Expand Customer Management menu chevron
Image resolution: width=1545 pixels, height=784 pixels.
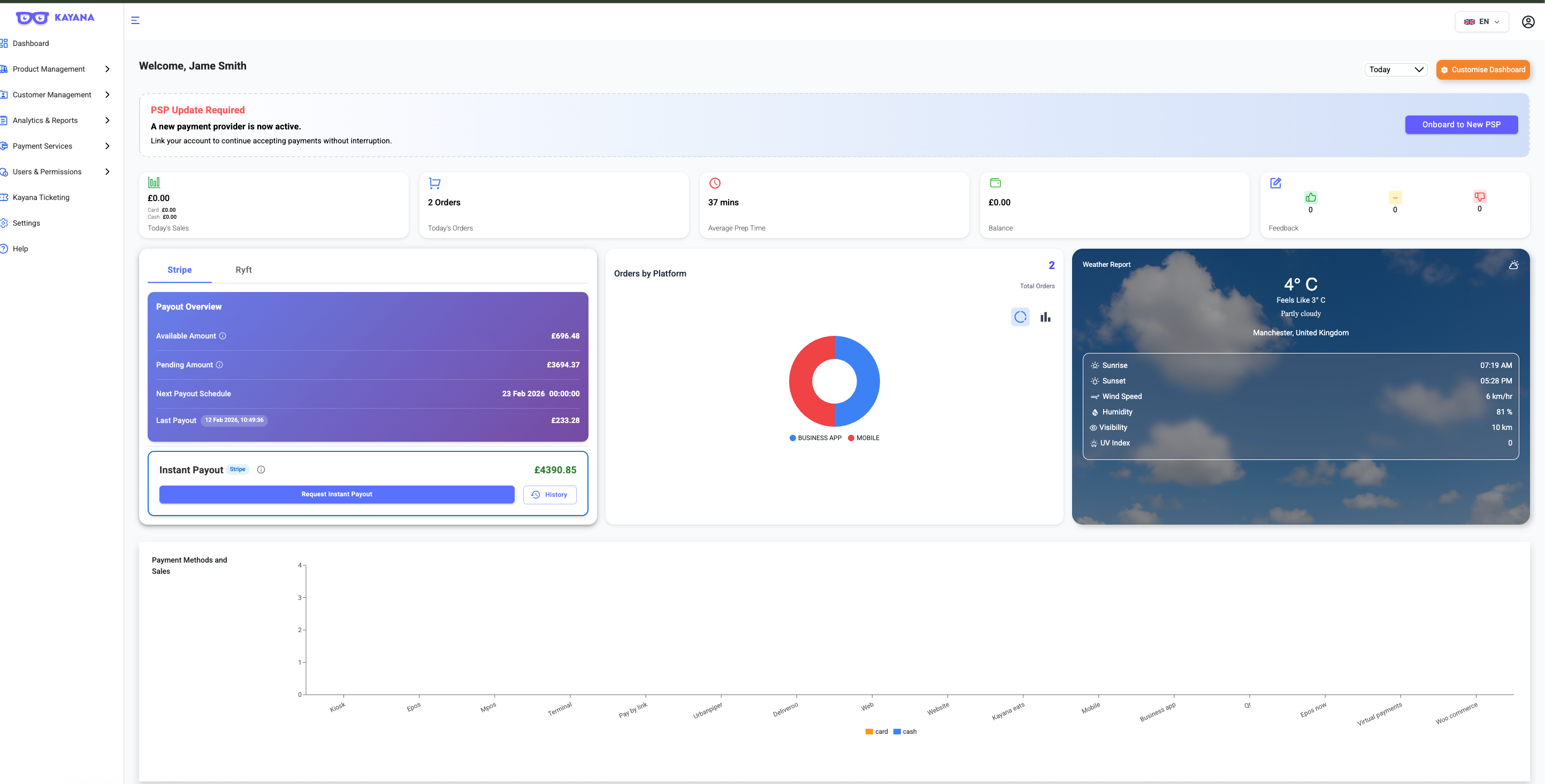pyautogui.click(x=108, y=95)
